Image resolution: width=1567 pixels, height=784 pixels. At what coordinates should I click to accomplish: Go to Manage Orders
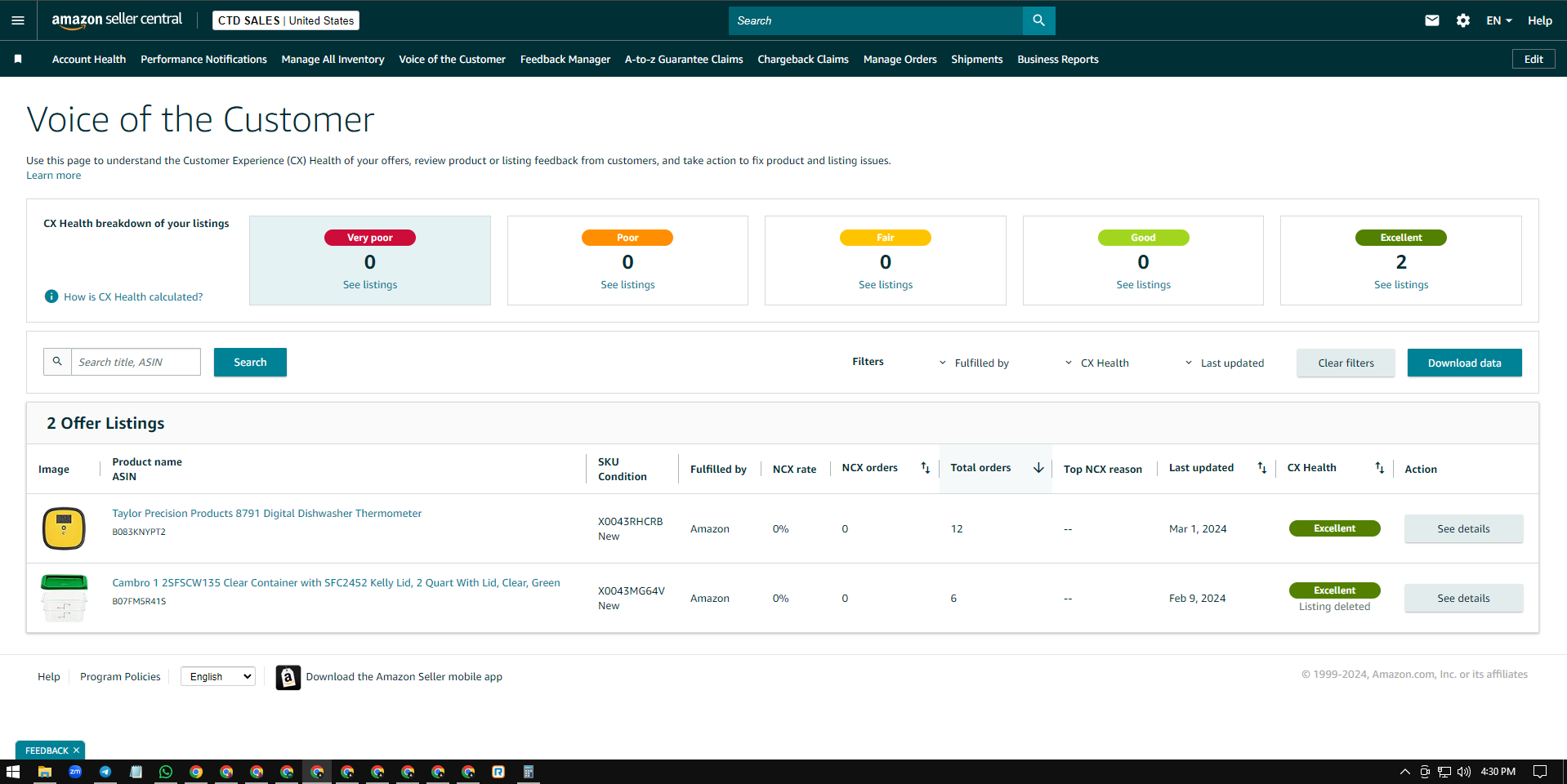tap(900, 59)
